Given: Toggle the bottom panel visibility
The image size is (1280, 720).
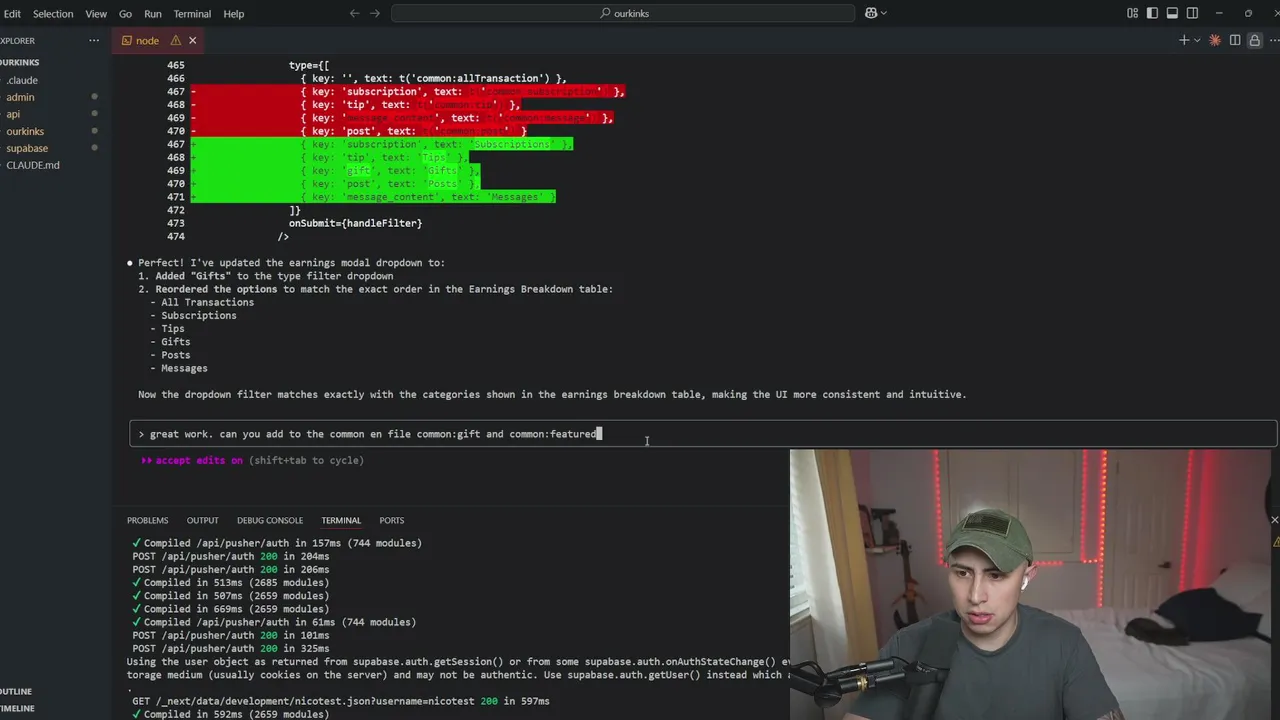Looking at the screenshot, I should coord(1172,13).
